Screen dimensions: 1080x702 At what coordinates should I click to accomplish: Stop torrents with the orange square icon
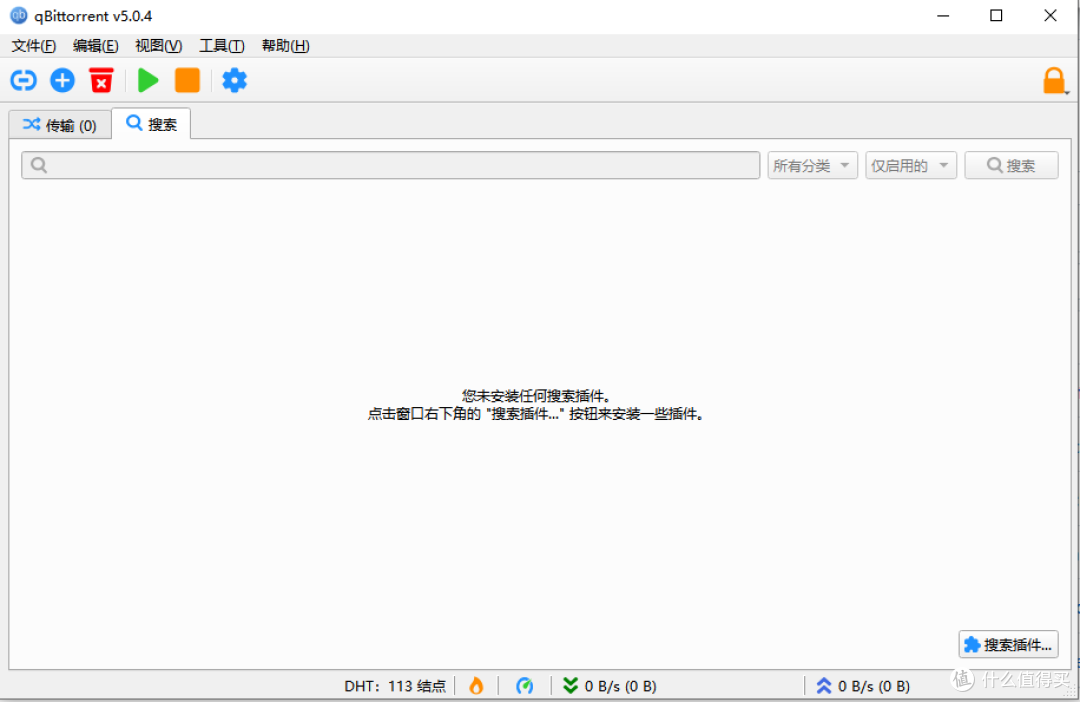(x=187, y=81)
